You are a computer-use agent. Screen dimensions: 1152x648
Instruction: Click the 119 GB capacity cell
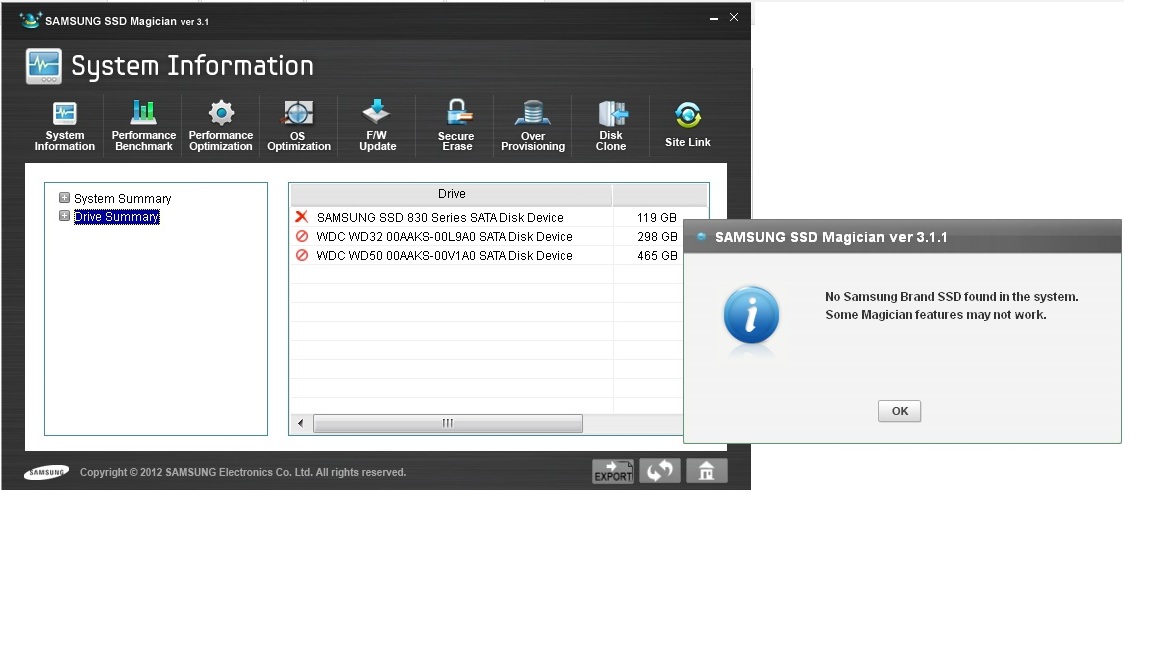(656, 217)
